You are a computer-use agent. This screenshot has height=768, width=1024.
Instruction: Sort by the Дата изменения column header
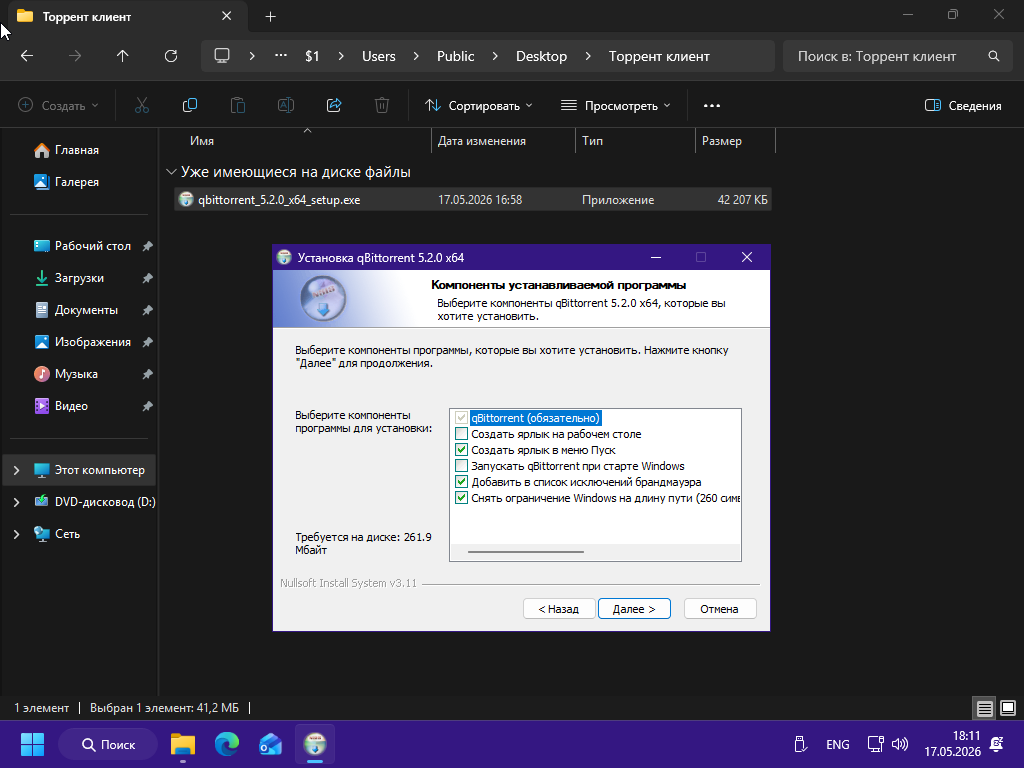point(503,141)
